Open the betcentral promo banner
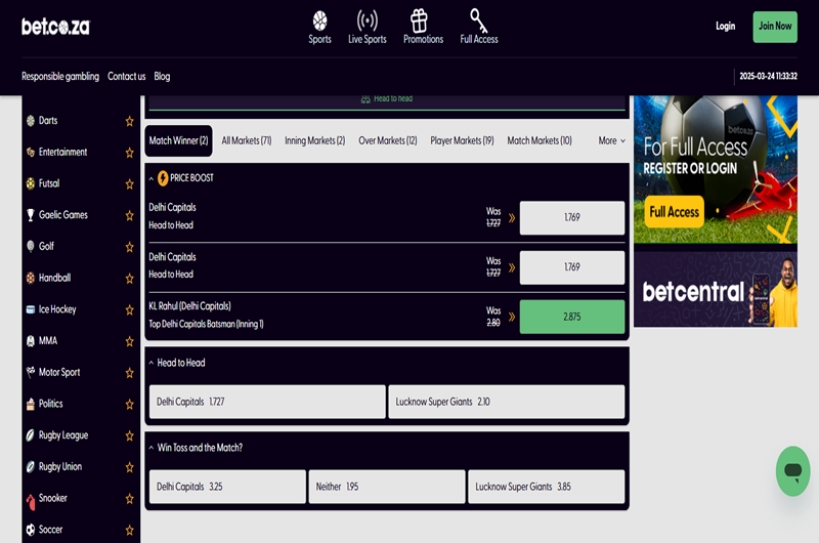The image size is (819, 543). 716,290
